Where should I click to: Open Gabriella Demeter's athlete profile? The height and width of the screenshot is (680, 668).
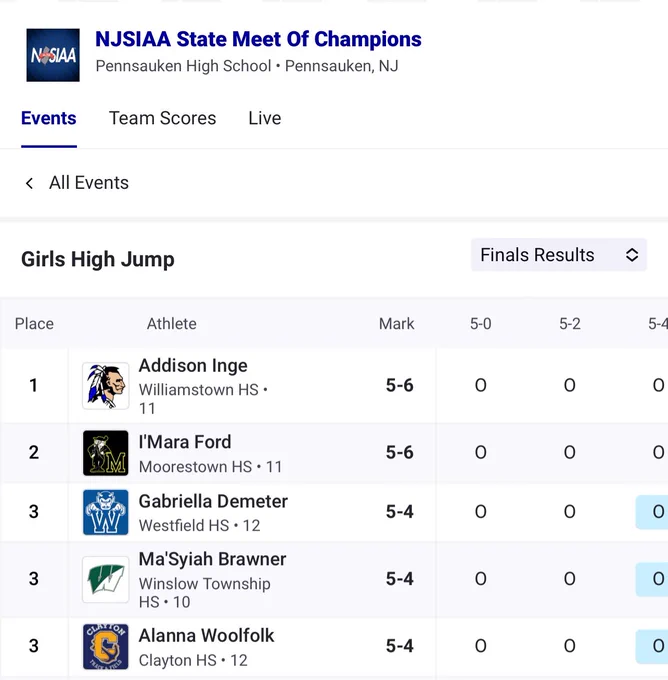[213, 501]
